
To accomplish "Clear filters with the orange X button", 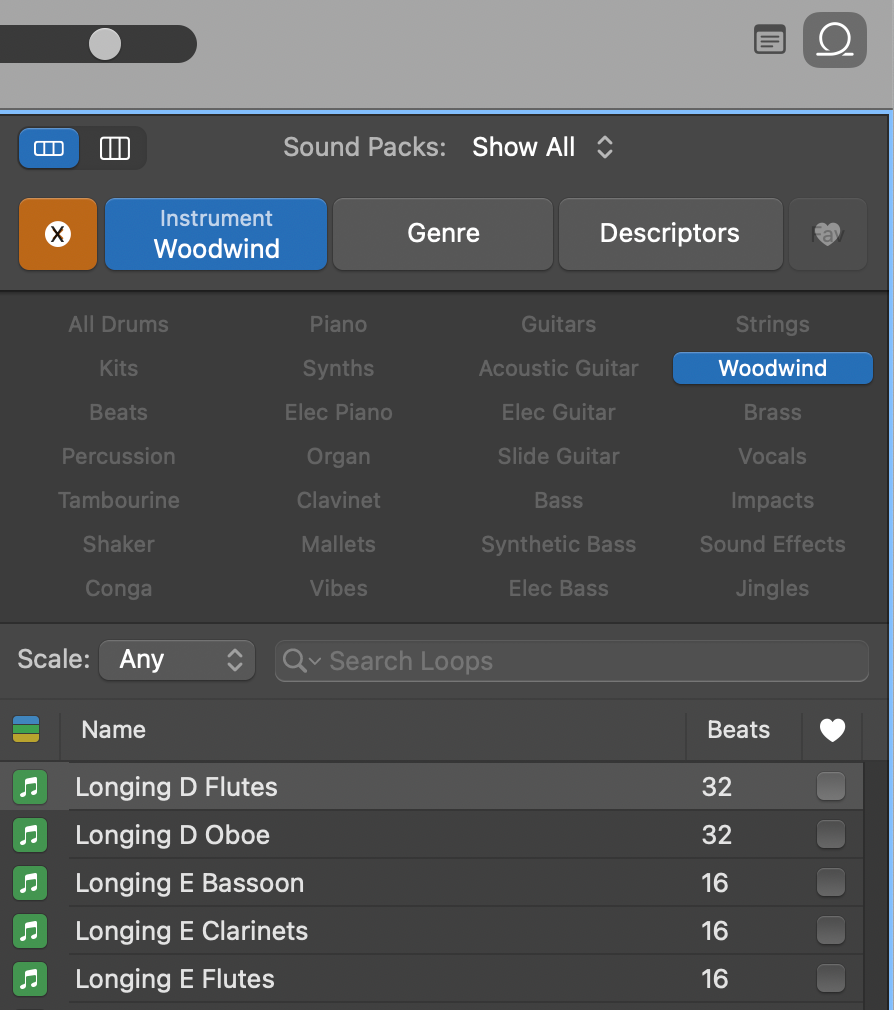I will (58, 234).
